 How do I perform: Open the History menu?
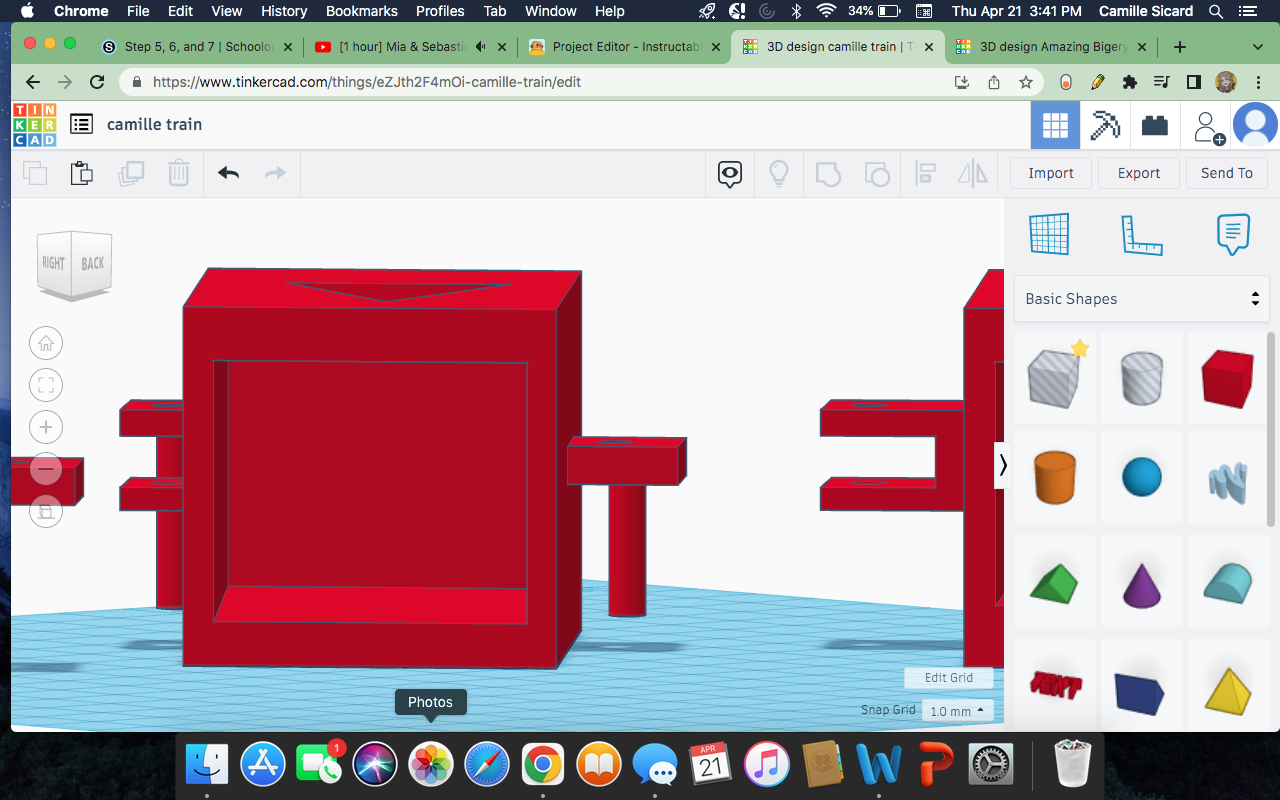284,11
